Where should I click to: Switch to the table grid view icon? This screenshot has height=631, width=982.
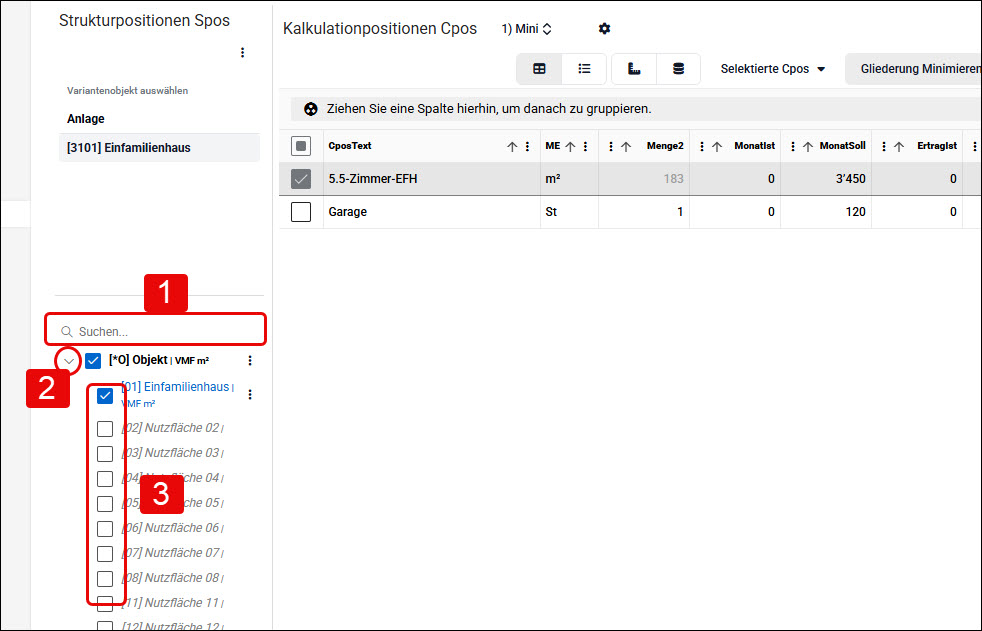coord(539,69)
